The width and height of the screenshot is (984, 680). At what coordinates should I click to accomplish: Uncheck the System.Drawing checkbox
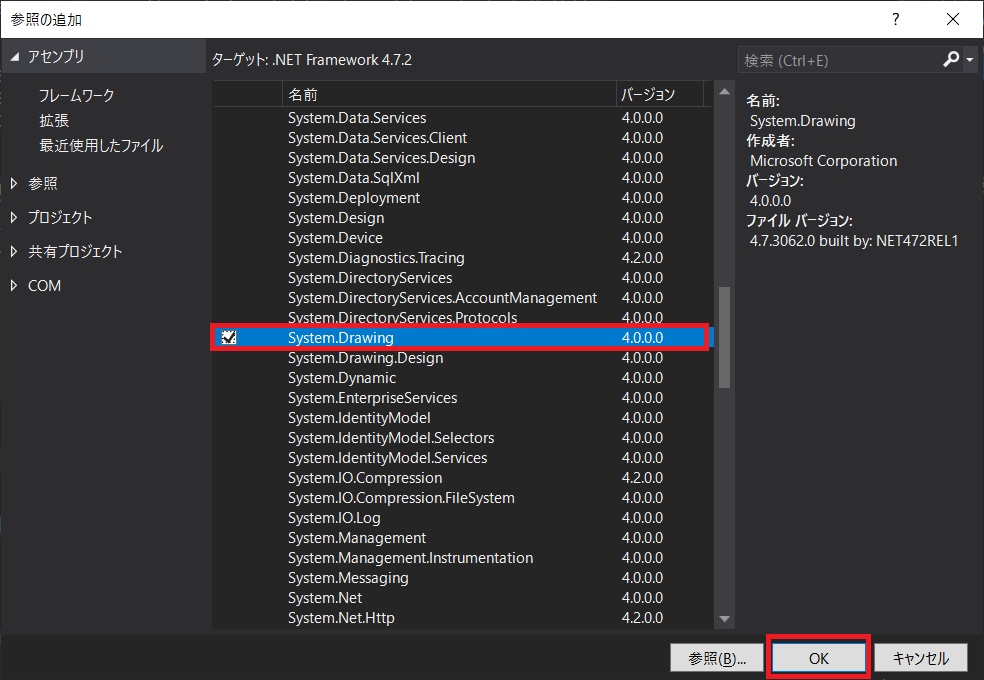click(229, 337)
